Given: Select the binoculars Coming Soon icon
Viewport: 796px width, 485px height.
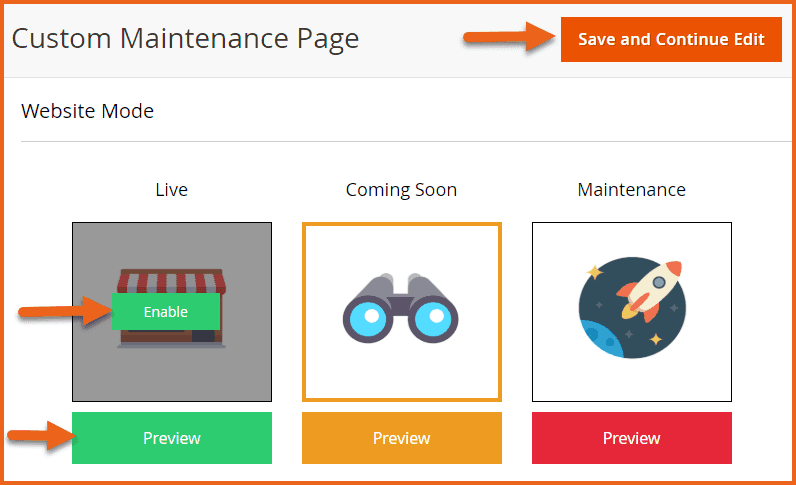Looking at the screenshot, I should (x=402, y=311).
